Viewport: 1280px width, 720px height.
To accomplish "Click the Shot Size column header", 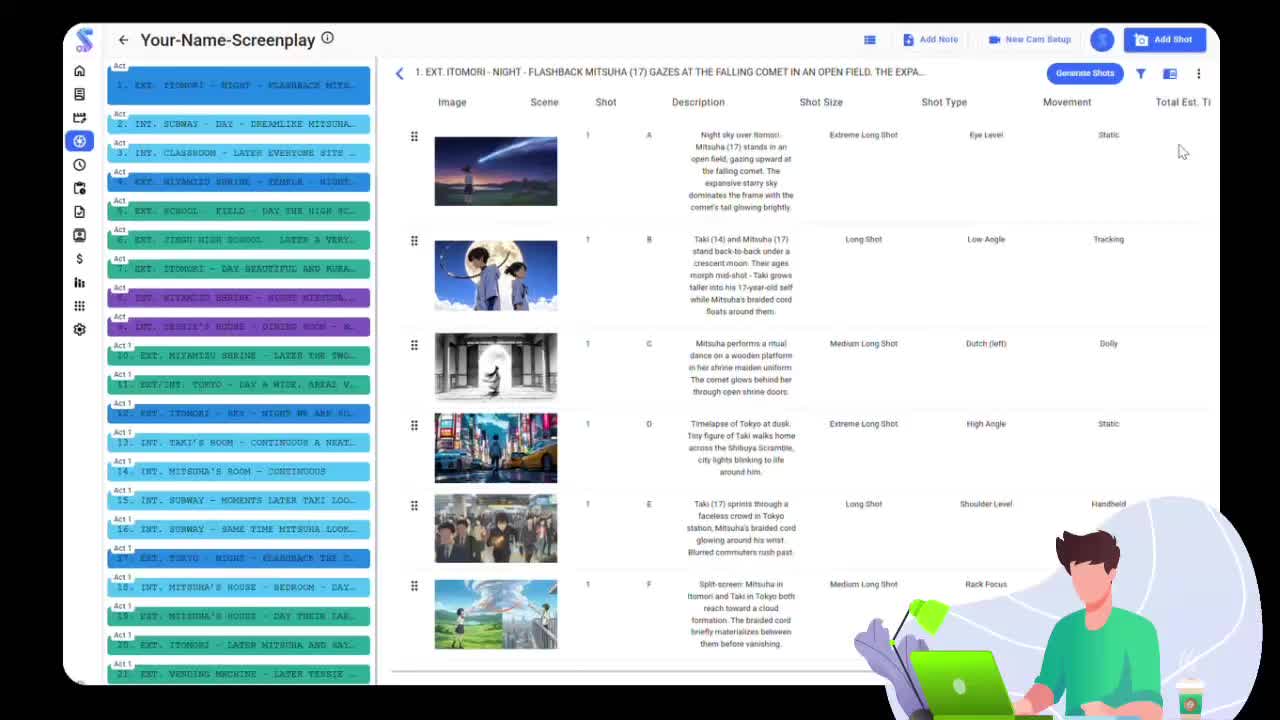I will 821,102.
